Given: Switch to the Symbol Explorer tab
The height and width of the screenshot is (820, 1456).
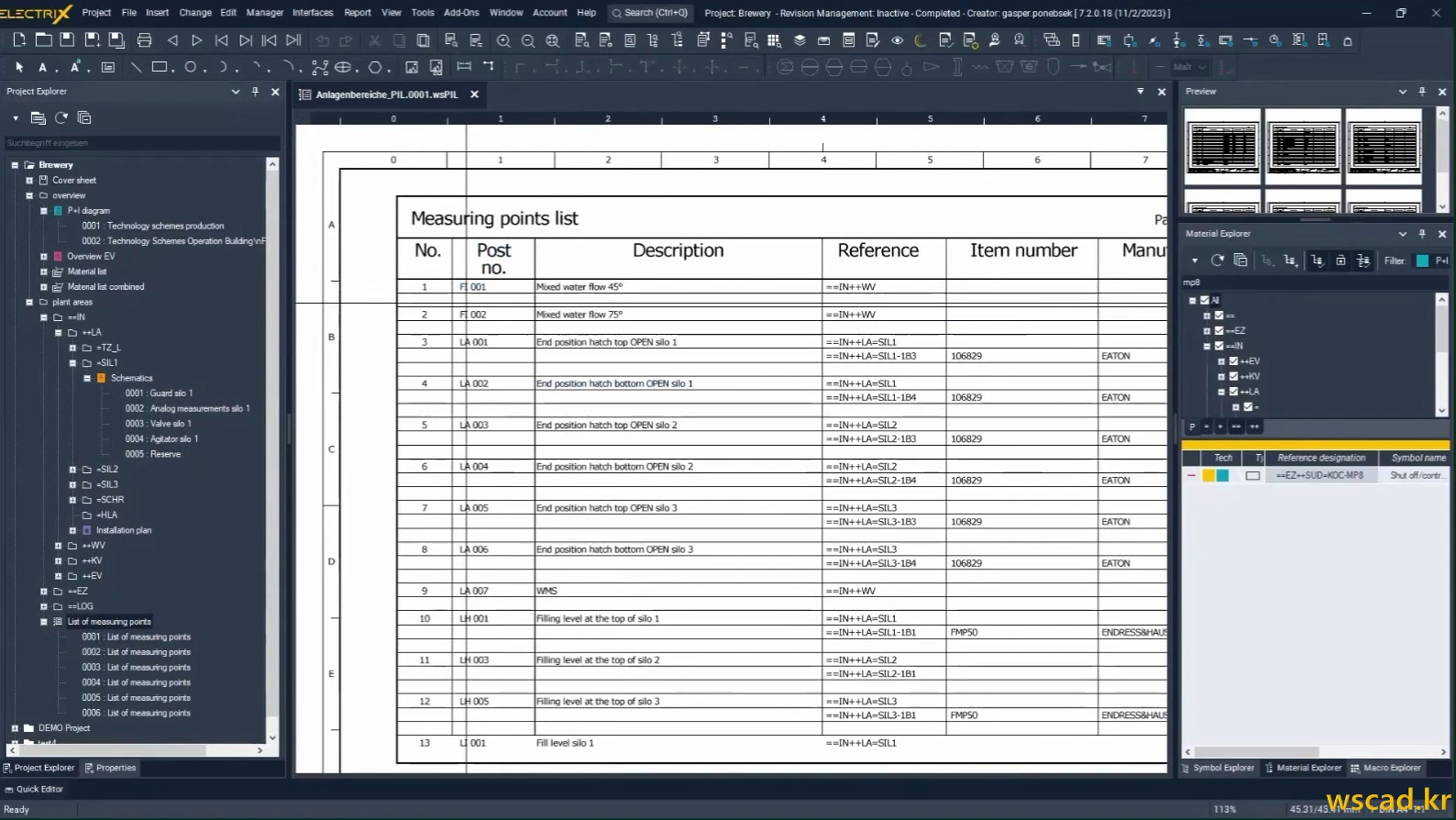Looking at the screenshot, I should coord(1218,768).
